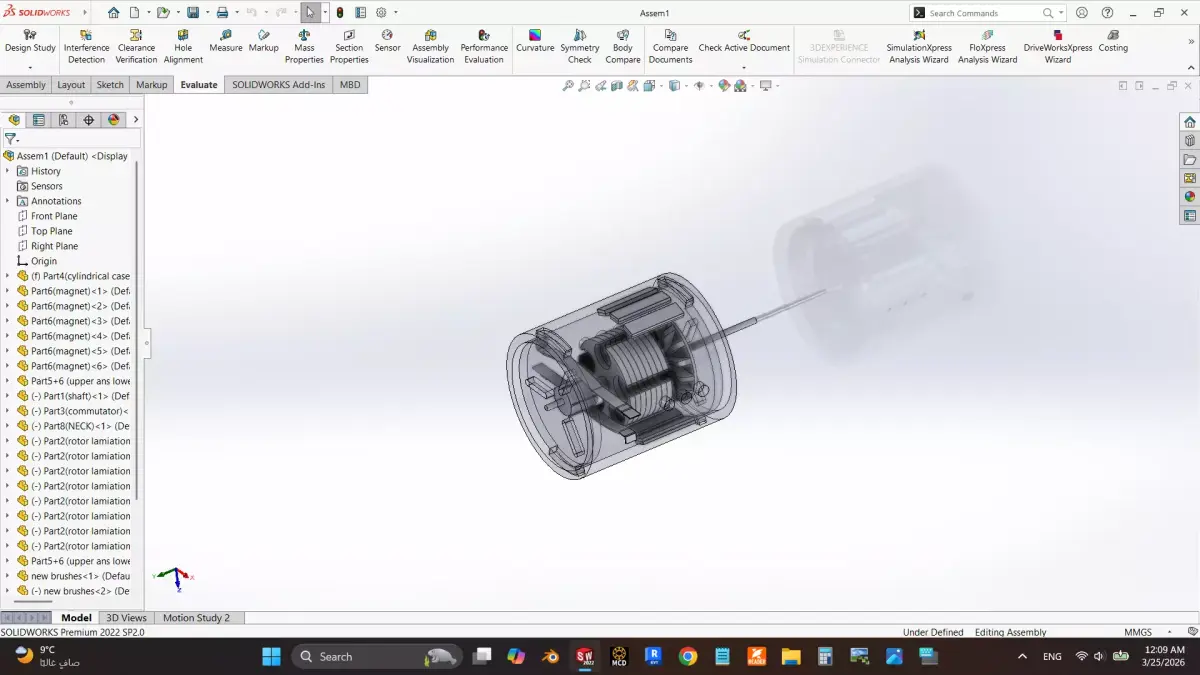Image resolution: width=1200 pixels, height=675 pixels.
Task: Switch to the Sketch ribbon tab
Action: pyautogui.click(x=110, y=85)
